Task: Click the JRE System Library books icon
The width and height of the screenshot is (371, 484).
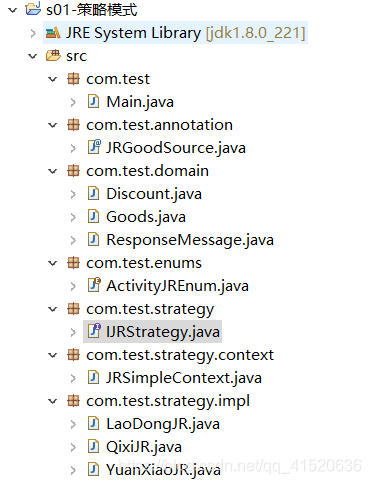Action: [x=53, y=33]
